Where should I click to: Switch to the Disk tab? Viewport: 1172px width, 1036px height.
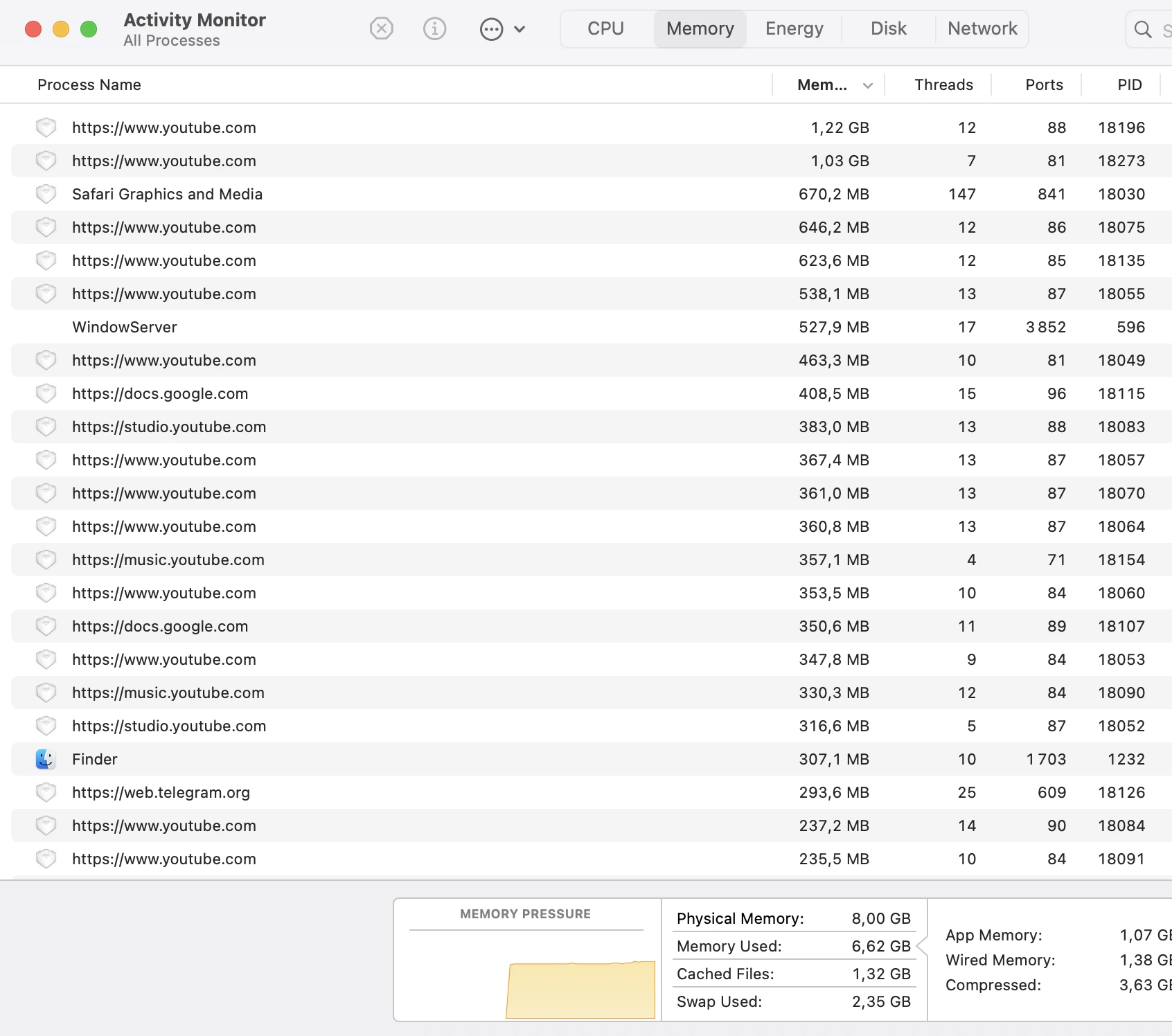coord(889,29)
